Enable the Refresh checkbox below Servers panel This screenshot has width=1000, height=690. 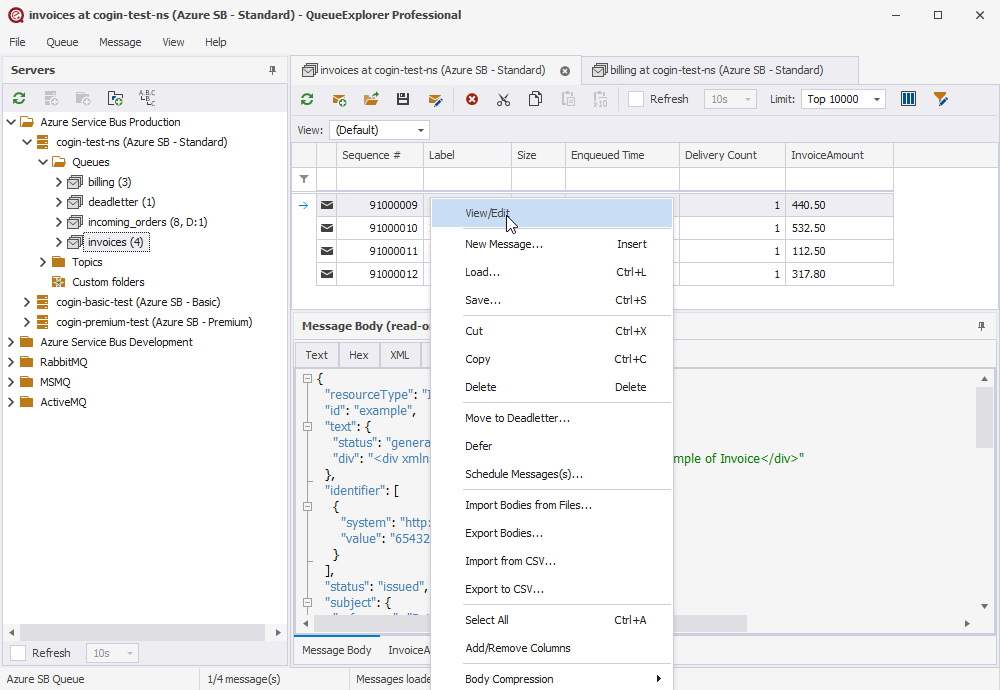[x=18, y=652]
